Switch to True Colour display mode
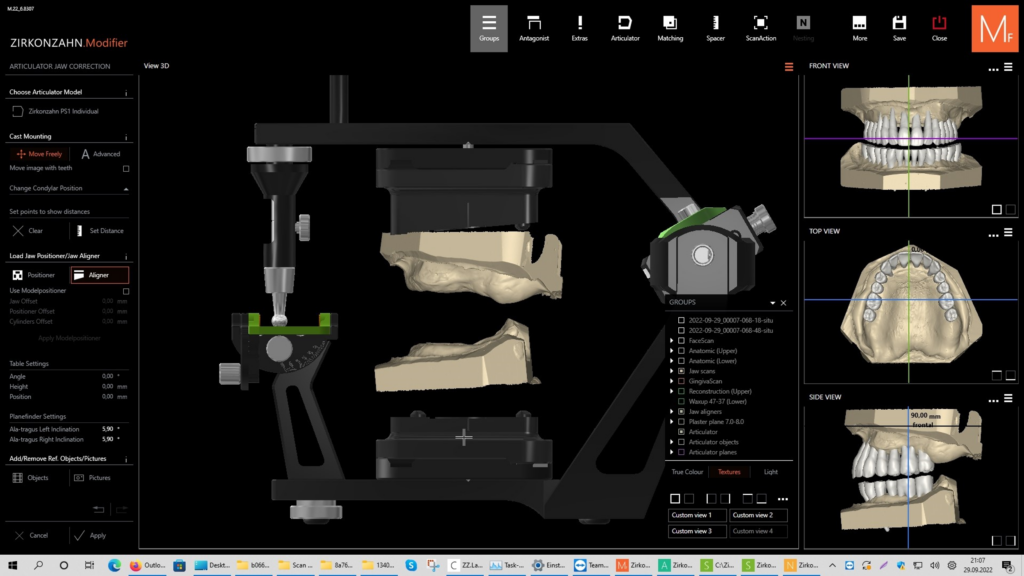Image resolution: width=1024 pixels, height=576 pixels. click(x=687, y=472)
